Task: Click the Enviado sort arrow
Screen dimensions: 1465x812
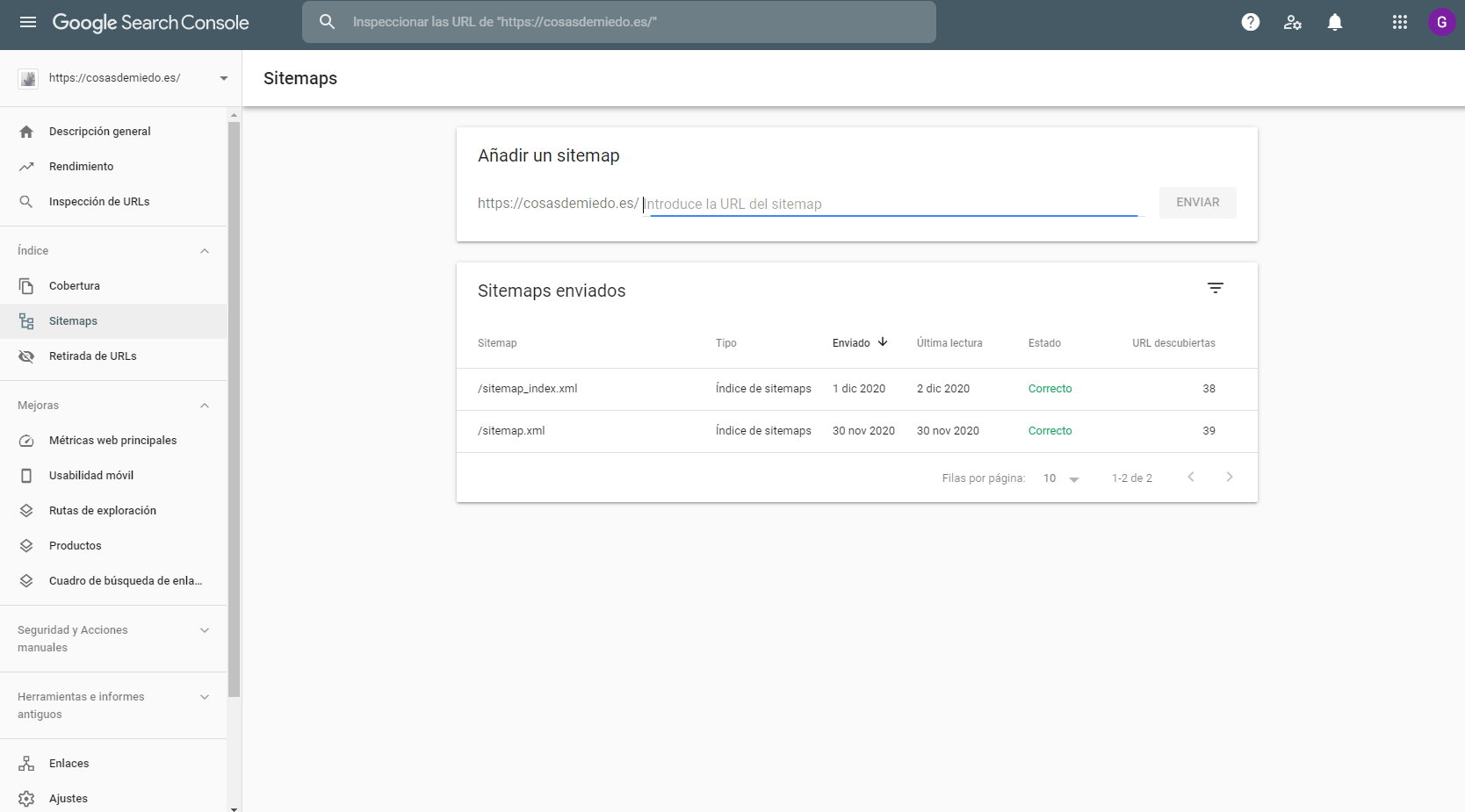Action: coord(883,342)
